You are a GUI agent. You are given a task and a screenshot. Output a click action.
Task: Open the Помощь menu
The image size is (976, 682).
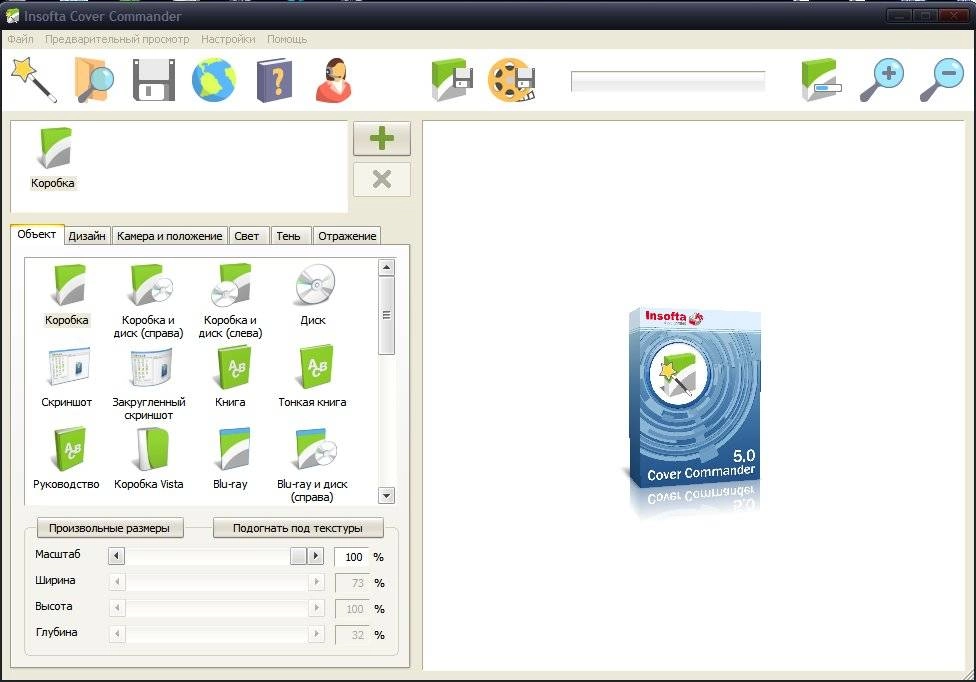coord(287,39)
